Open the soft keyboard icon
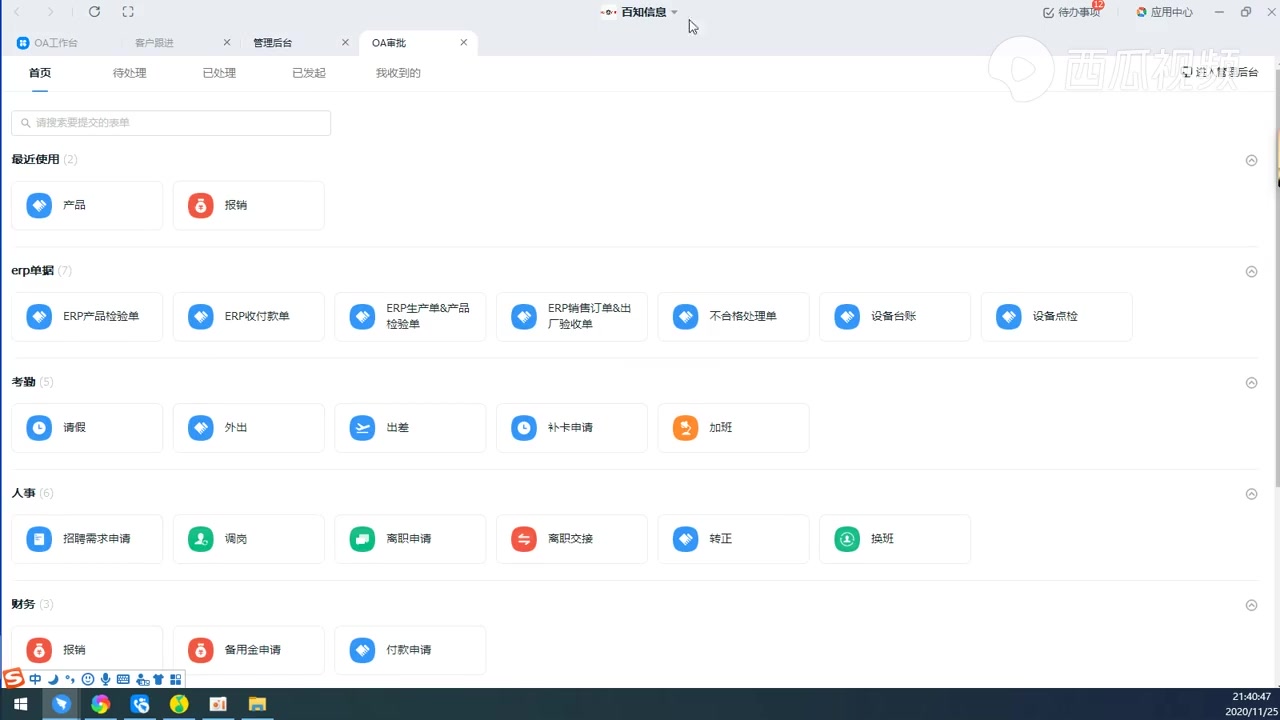The height and width of the screenshot is (720, 1280). [x=123, y=679]
